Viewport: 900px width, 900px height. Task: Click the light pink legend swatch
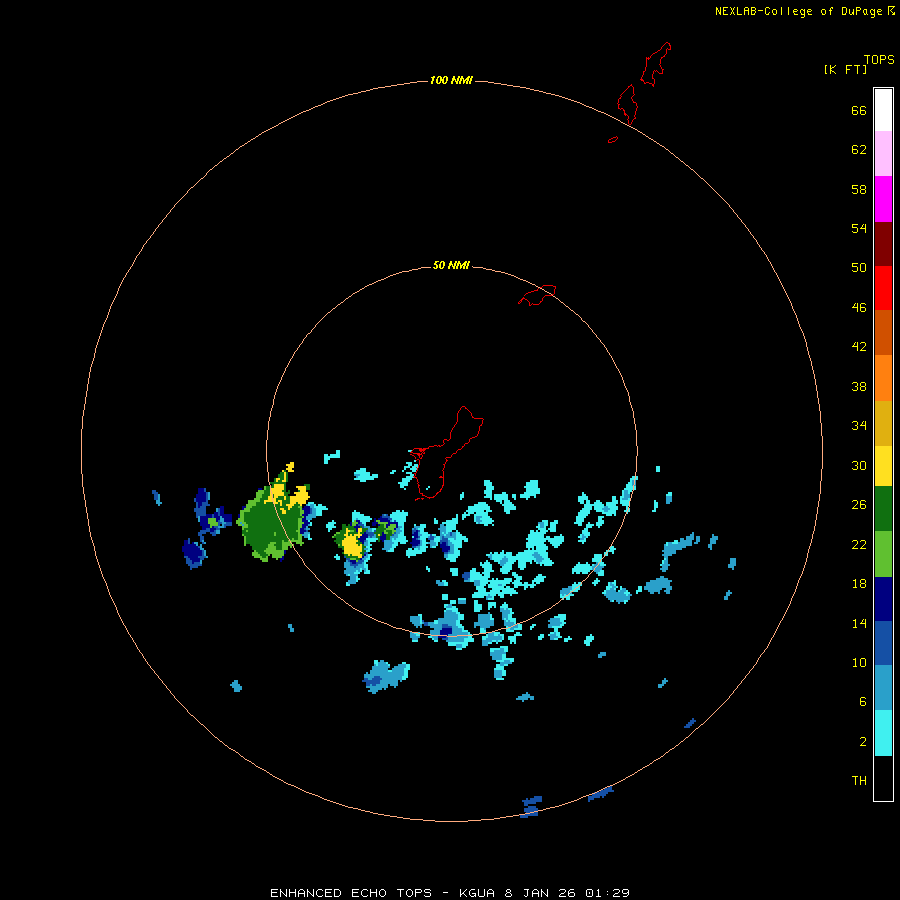pos(883,154)
